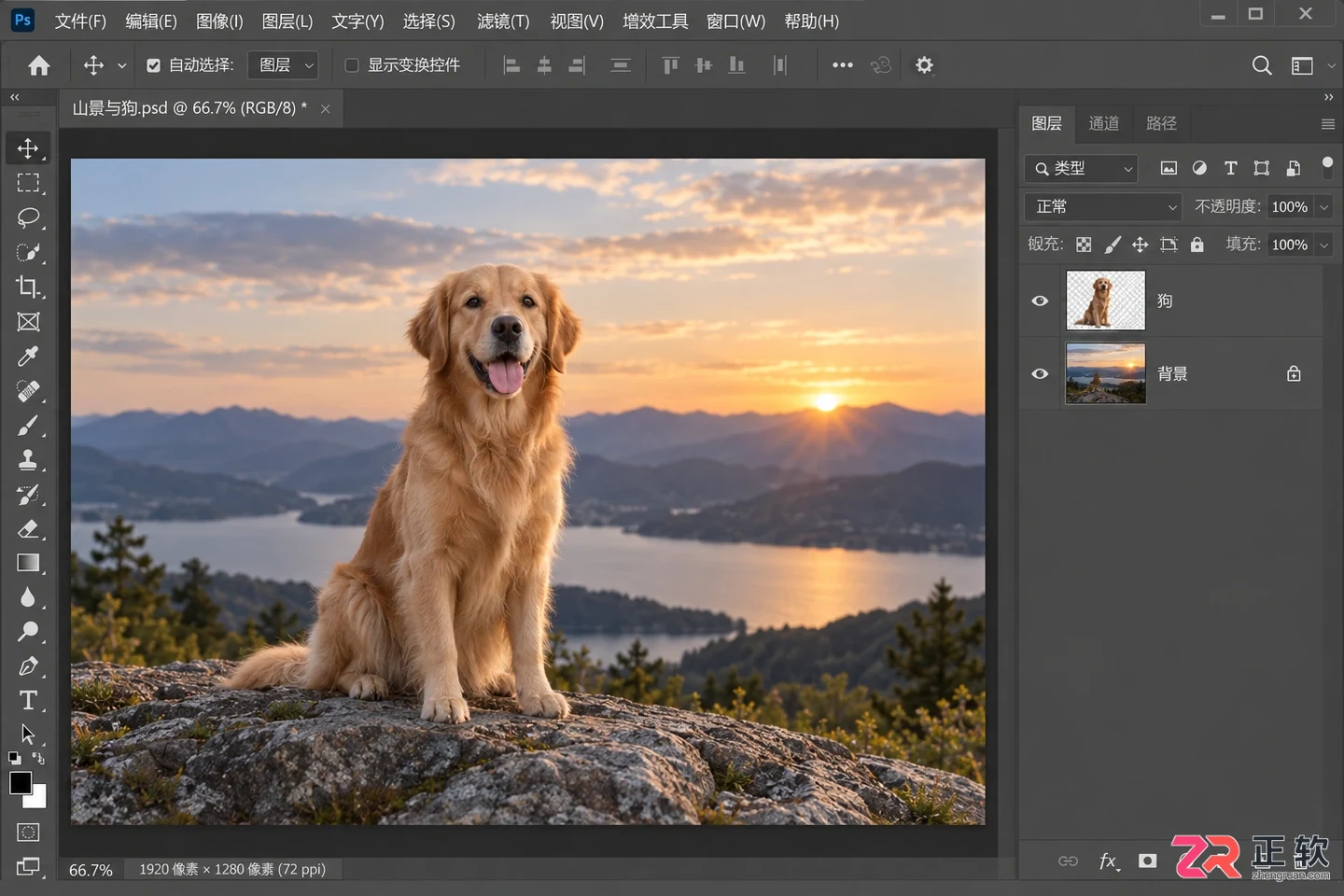Open the 类型 layer filter dropdown
1344x896 pixels.
click(1081, 168)
